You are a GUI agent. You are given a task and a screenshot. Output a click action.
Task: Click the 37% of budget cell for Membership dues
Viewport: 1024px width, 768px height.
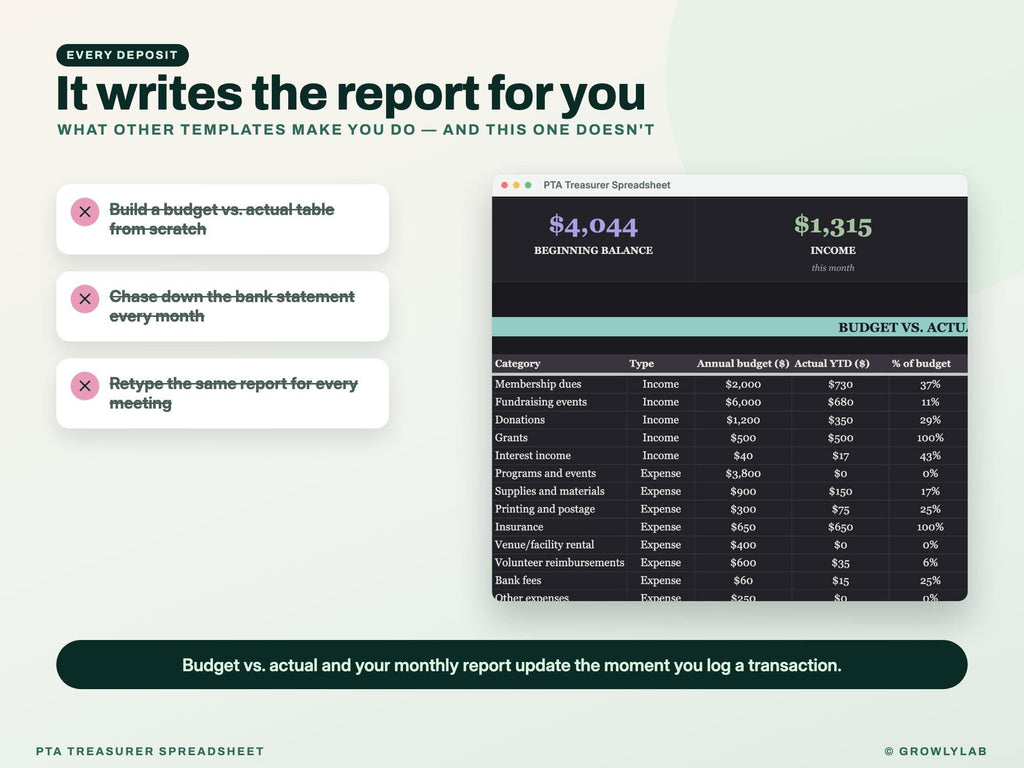pyautogui.click(x=930, y=384)
